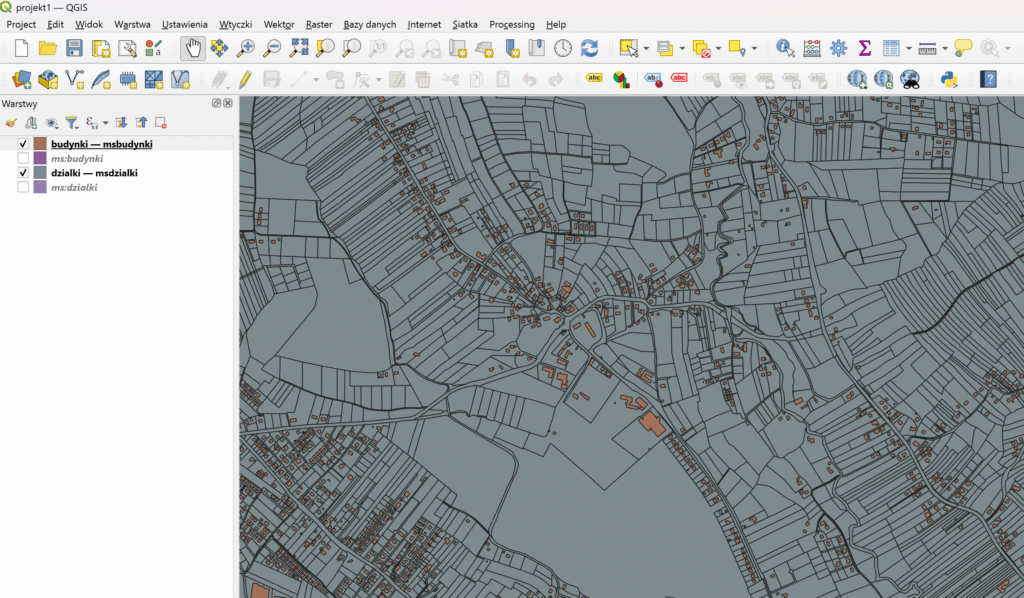
Task: Open the Wektor menu
Action: [279, 24]
